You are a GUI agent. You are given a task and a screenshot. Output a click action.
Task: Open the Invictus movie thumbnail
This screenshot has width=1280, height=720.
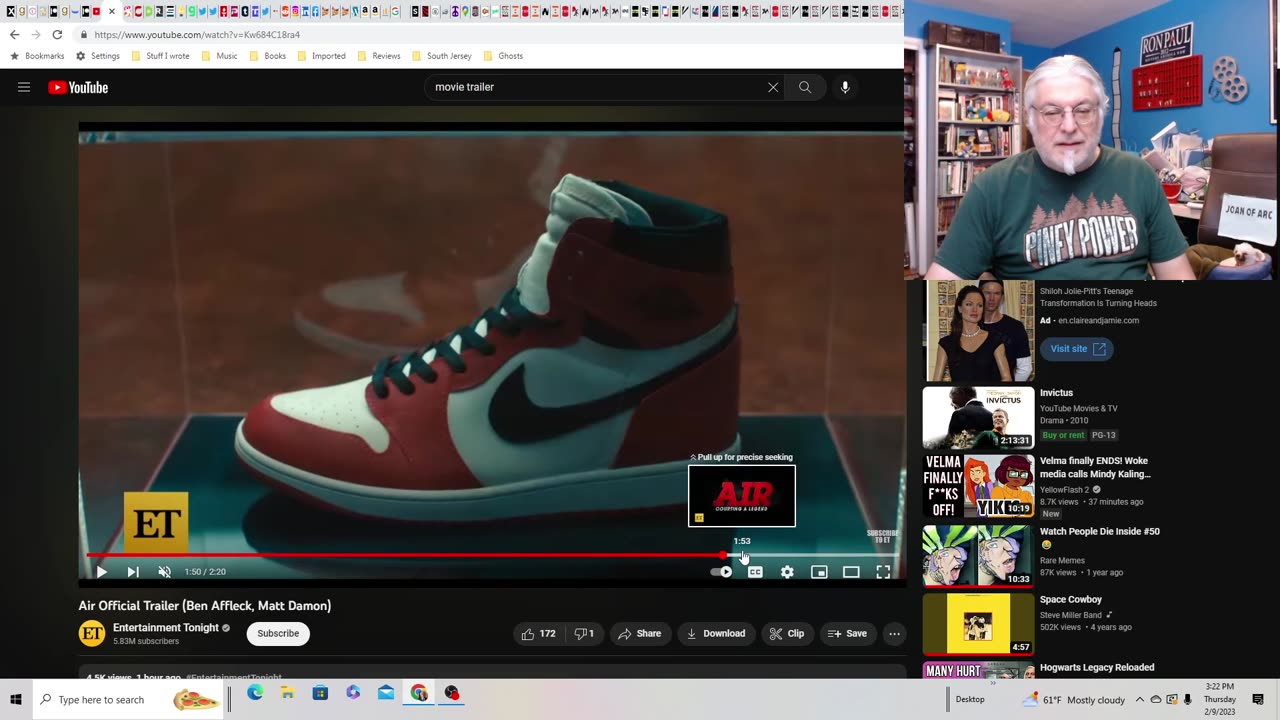[978, 417]
